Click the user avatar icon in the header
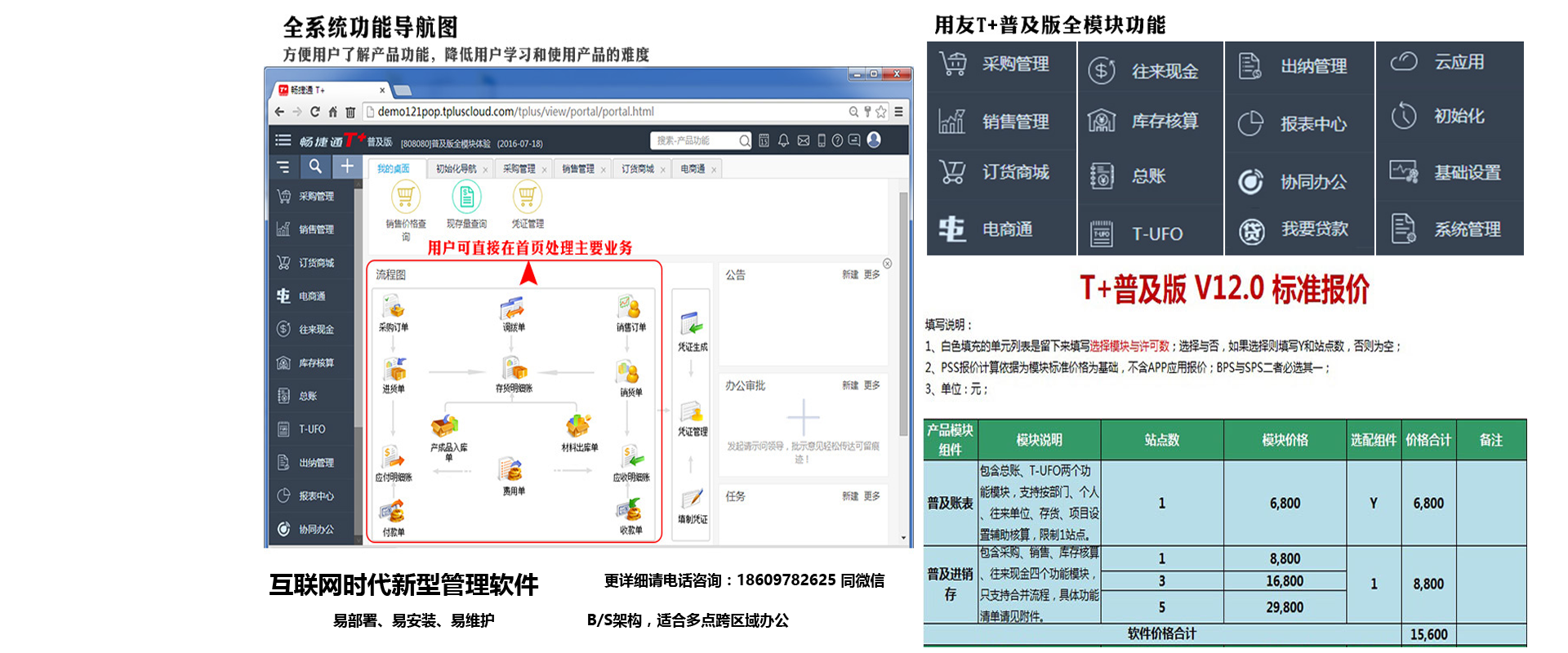Image resolution: width=1568 pixels, height=653 pixels. 874,140
